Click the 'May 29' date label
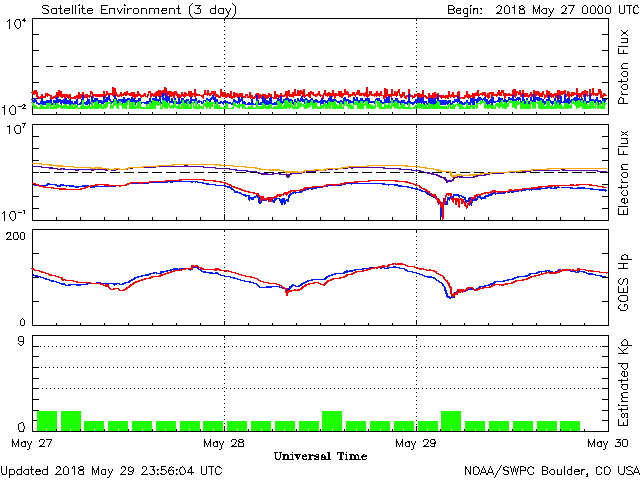This screenshot has width=640, height=480. pos(416,443)
